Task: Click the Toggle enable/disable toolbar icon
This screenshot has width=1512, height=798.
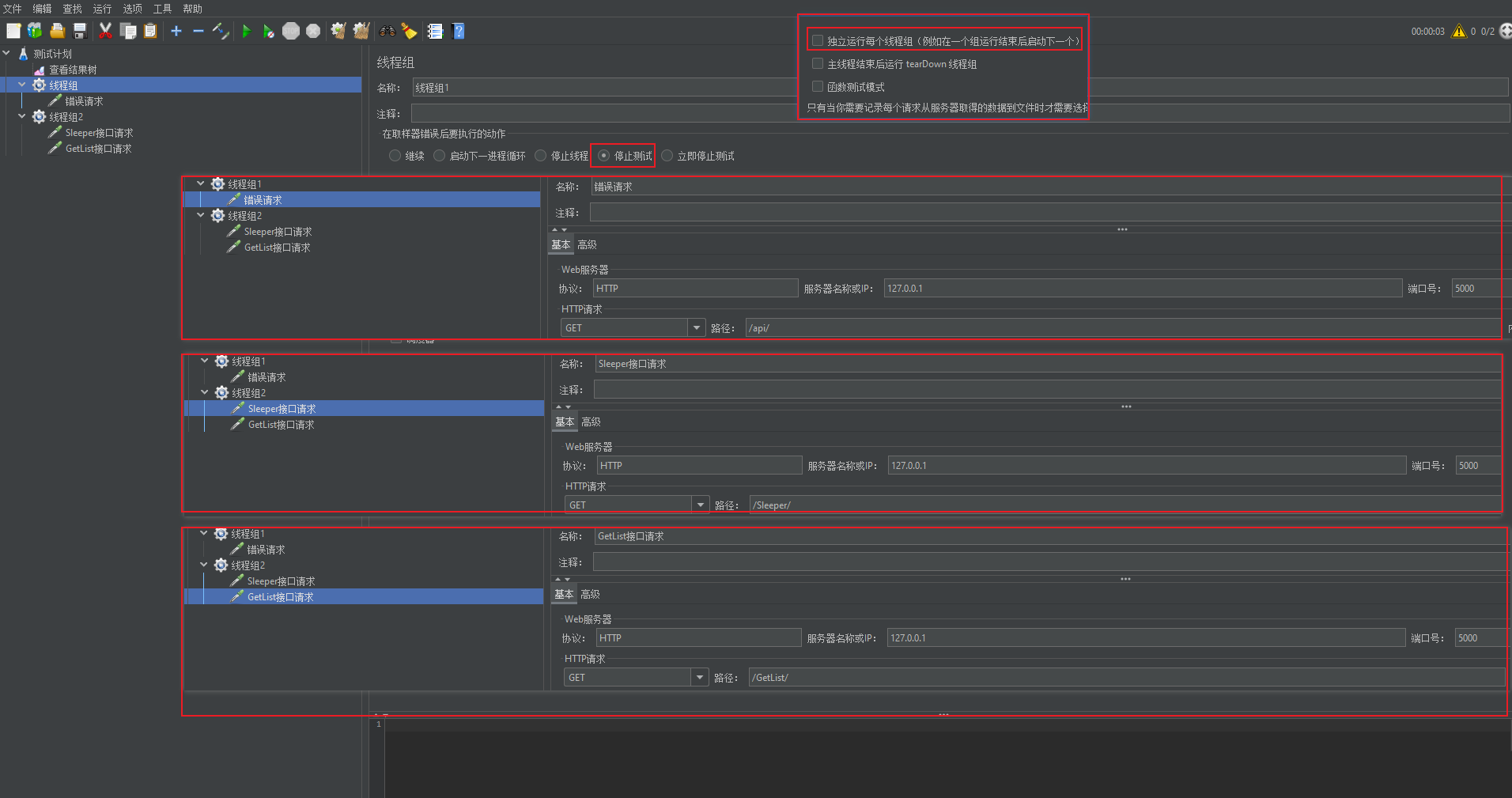Action: 221,31
